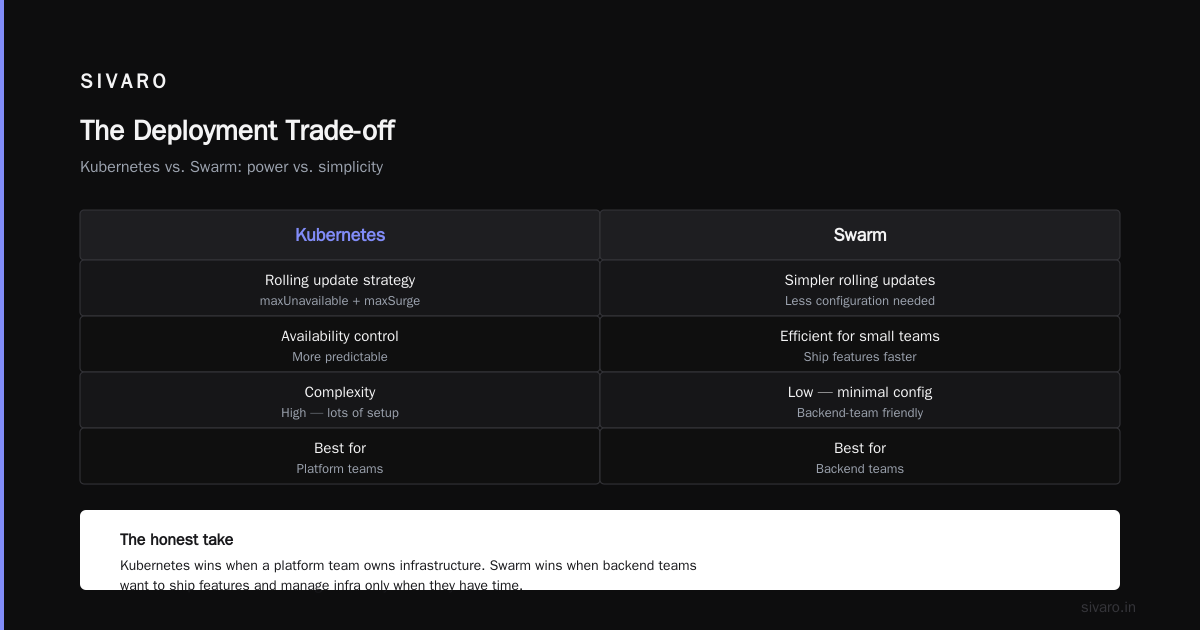Viewport: 1200px width, 630px height.
Task: Select 'The Deployment Trade-off' heading
Action: pos(237,131)
